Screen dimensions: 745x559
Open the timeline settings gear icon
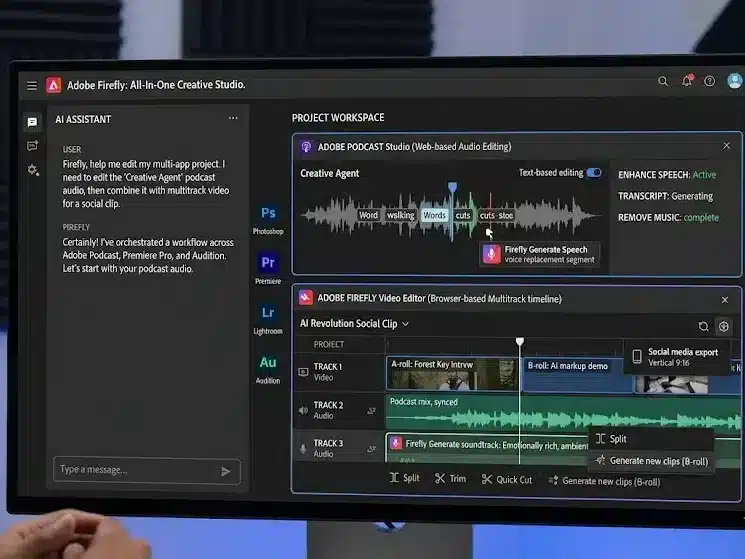(x=724, y=326)
